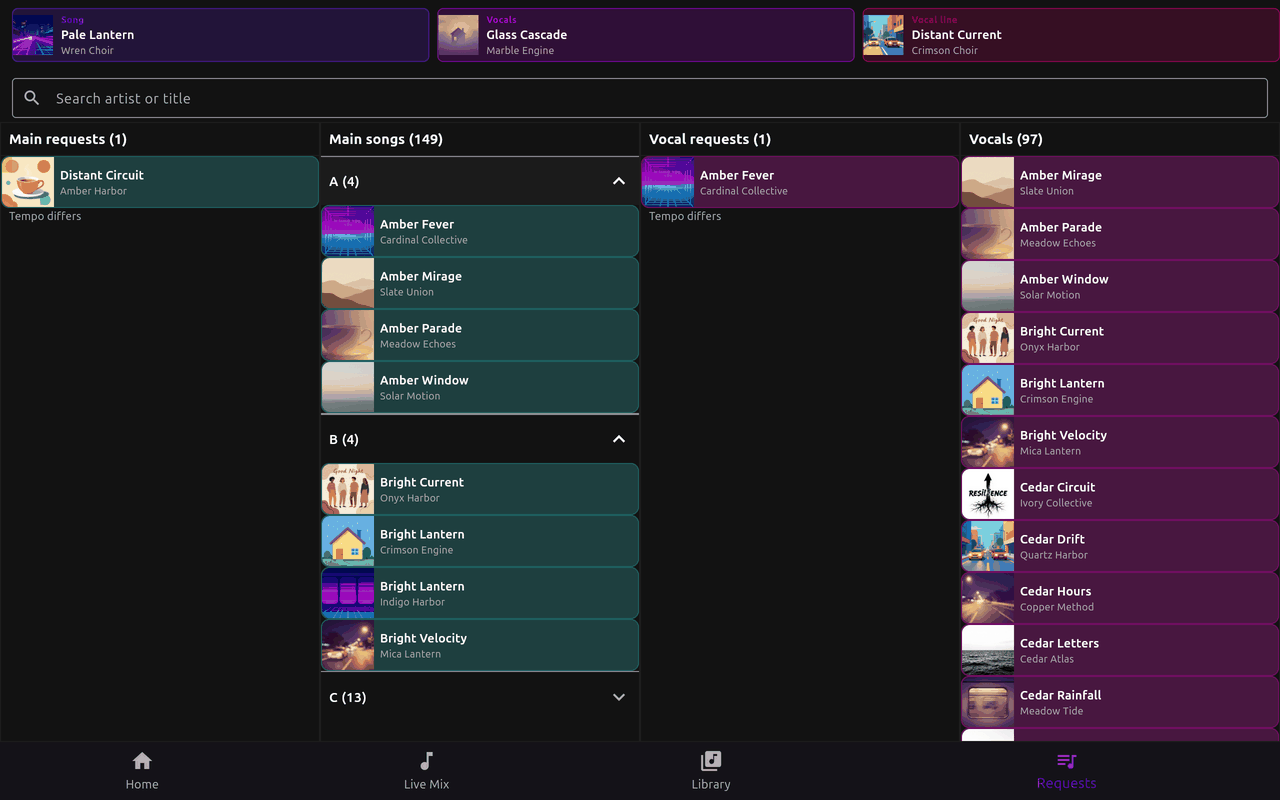Click Cedar Rainfall artwork in Vocals

tap(988, 702)
